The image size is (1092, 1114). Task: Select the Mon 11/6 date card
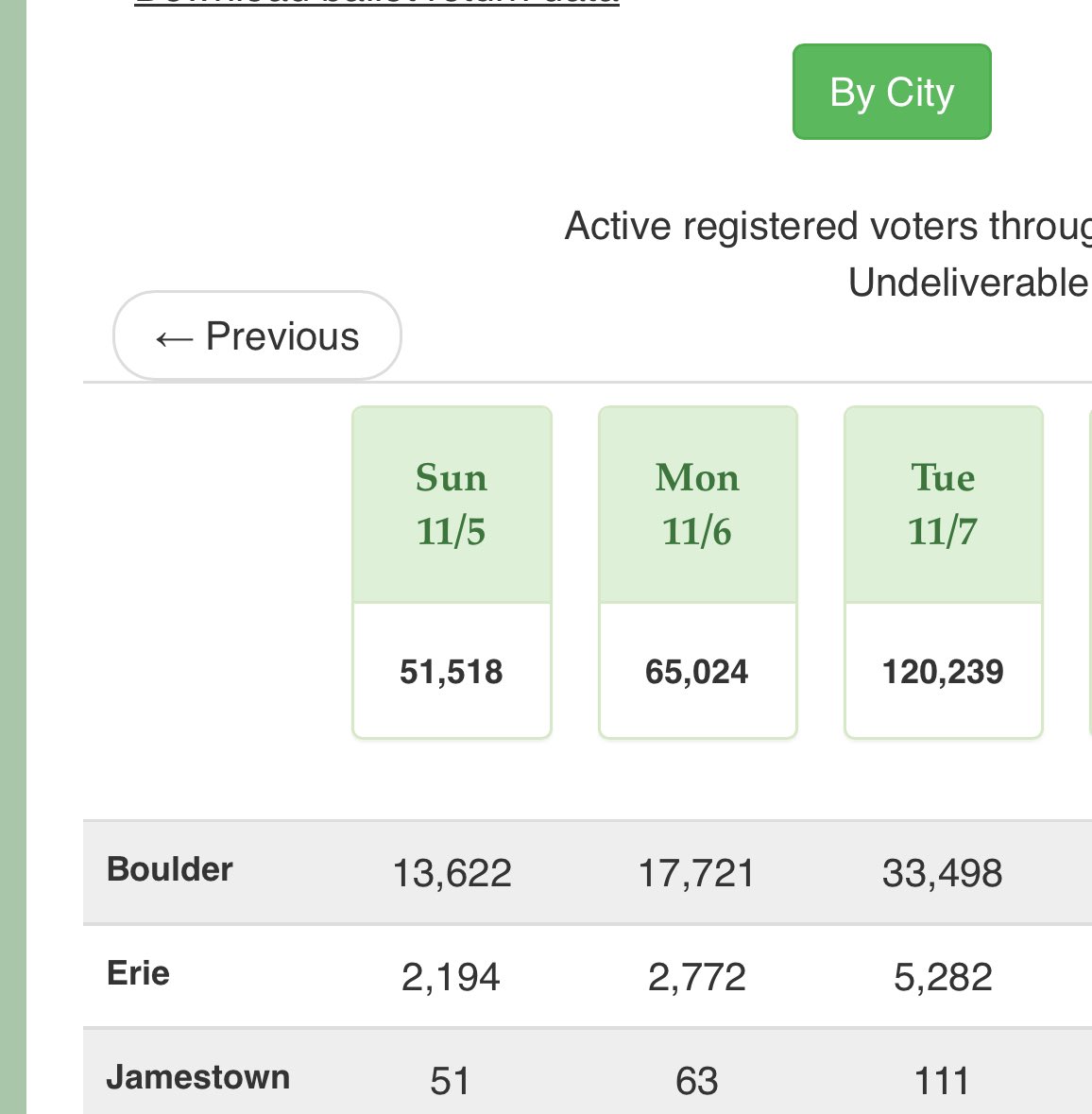pos(698,572)
